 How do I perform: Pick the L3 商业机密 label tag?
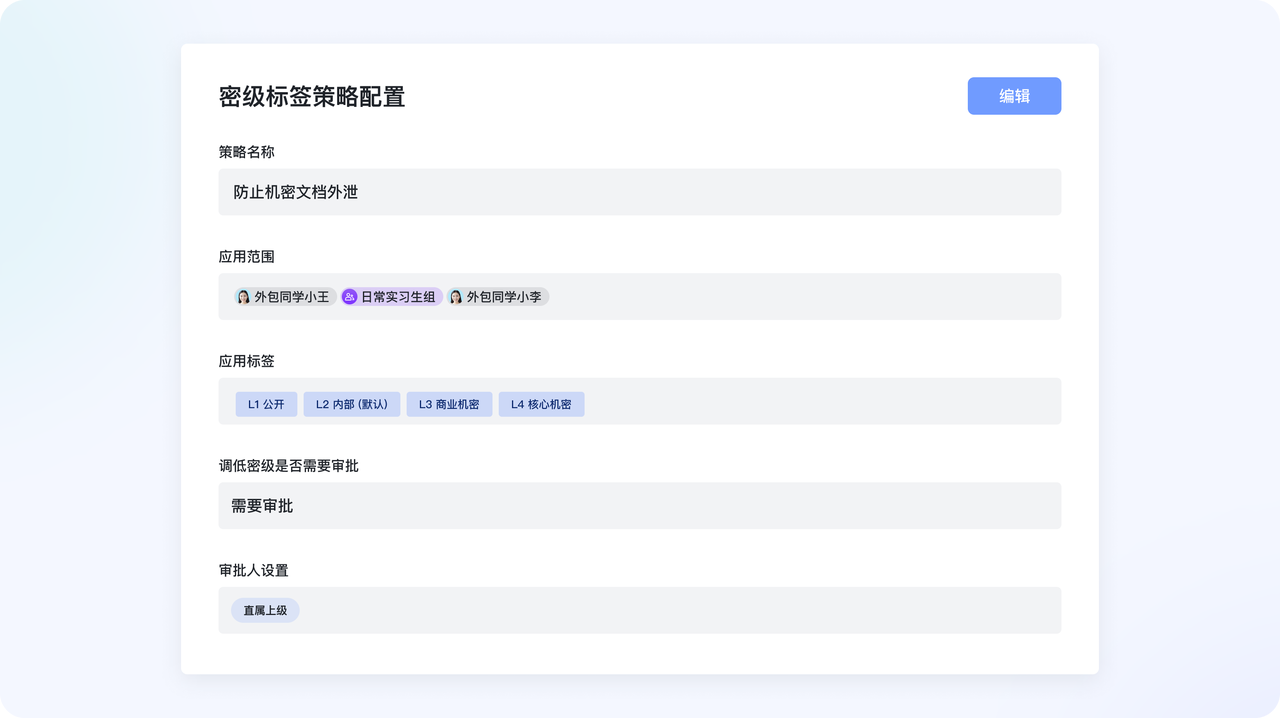449,405
